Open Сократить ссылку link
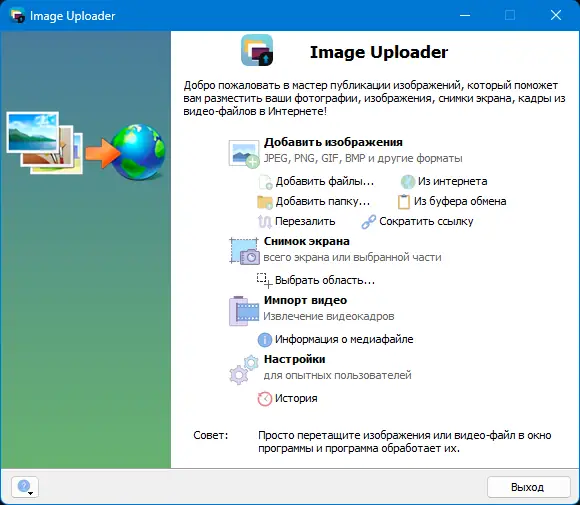580x505 pixels. coord(426,222)
